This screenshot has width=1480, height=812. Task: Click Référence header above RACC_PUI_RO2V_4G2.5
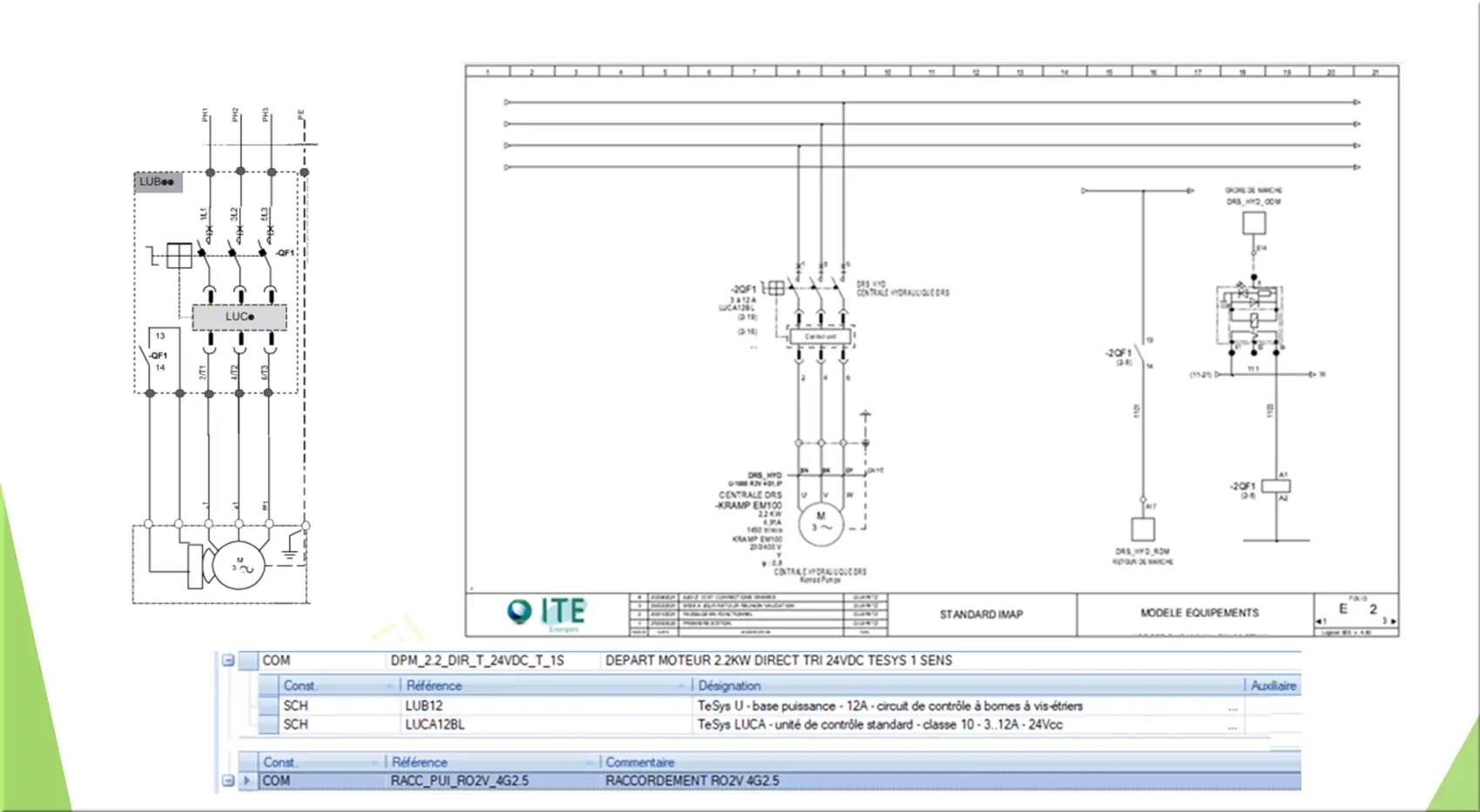click(x=492, y=762)
